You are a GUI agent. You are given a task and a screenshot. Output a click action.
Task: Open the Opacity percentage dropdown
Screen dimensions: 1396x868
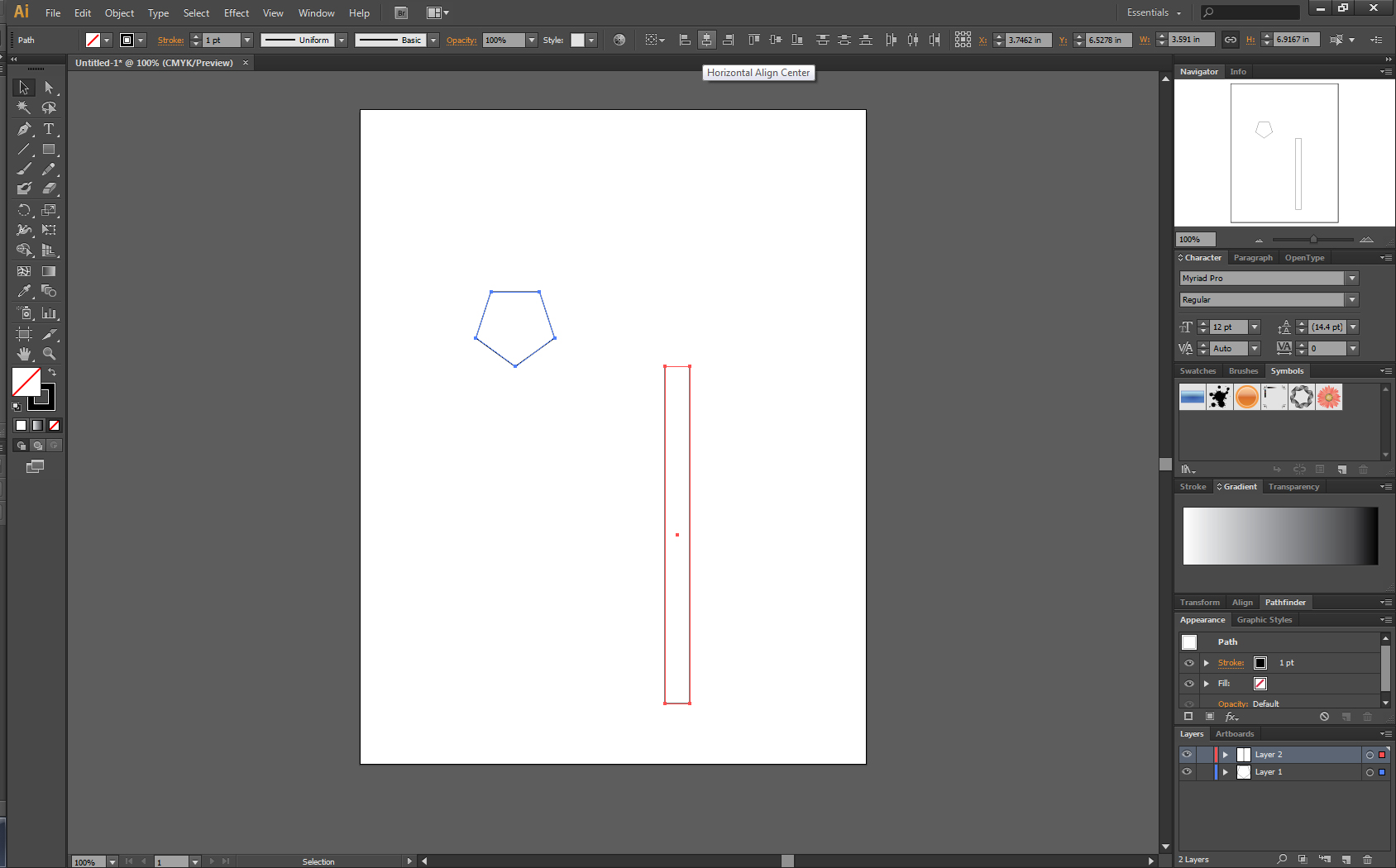click(x=530, y=40)
